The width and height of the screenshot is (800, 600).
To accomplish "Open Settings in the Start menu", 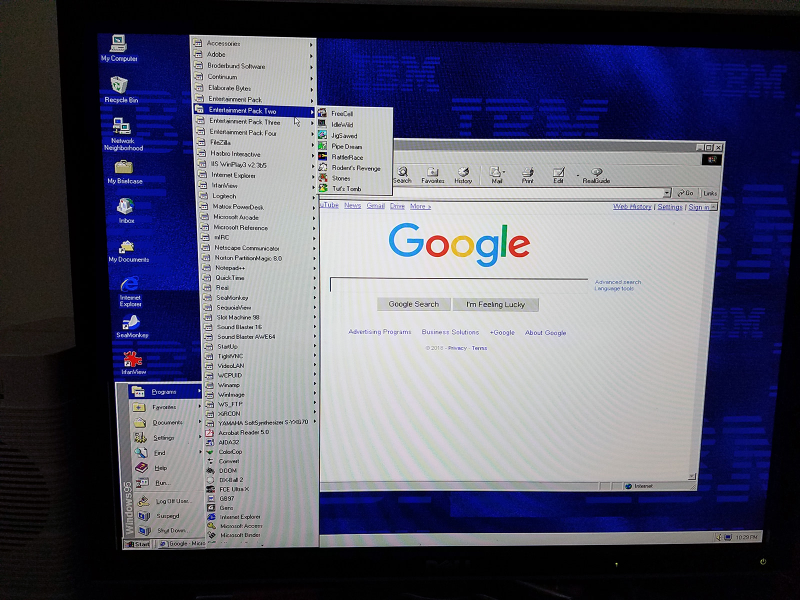I will [x=166, y=438].
